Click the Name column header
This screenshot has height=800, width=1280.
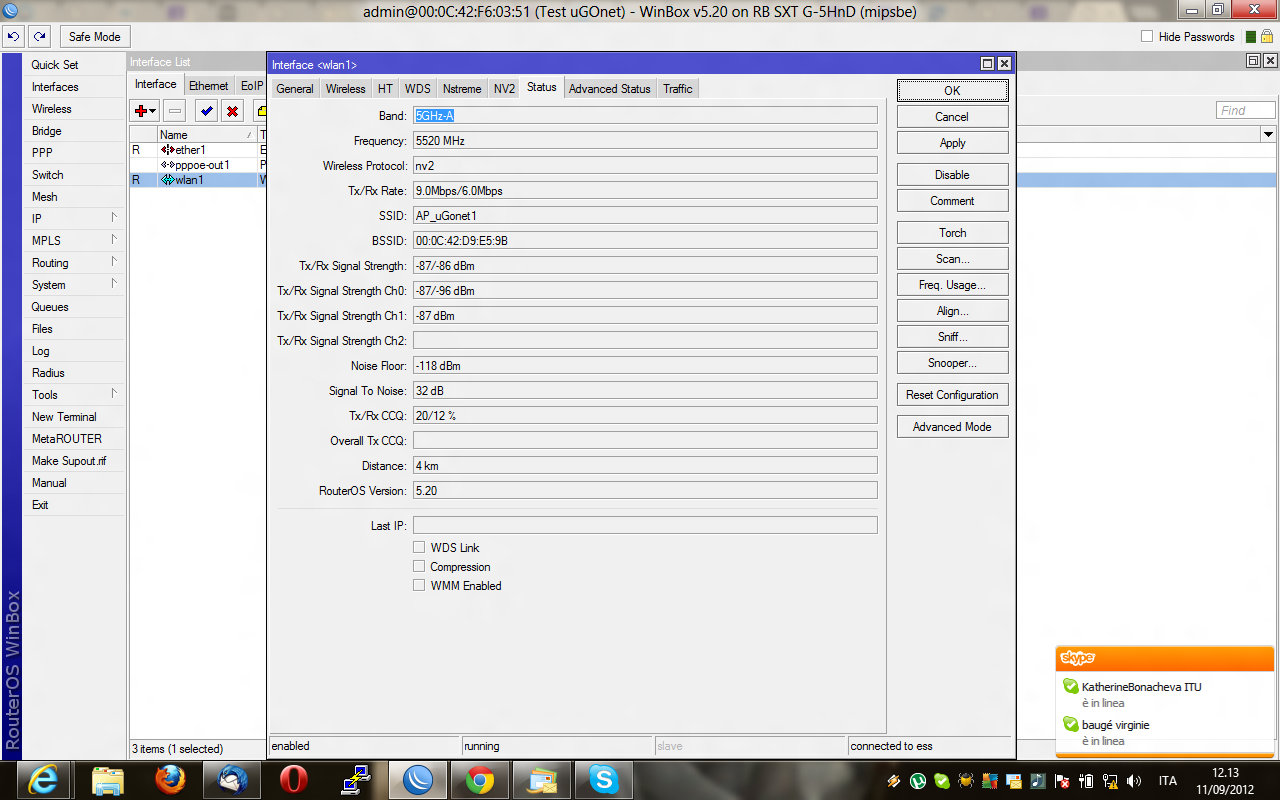pos(206,135)
